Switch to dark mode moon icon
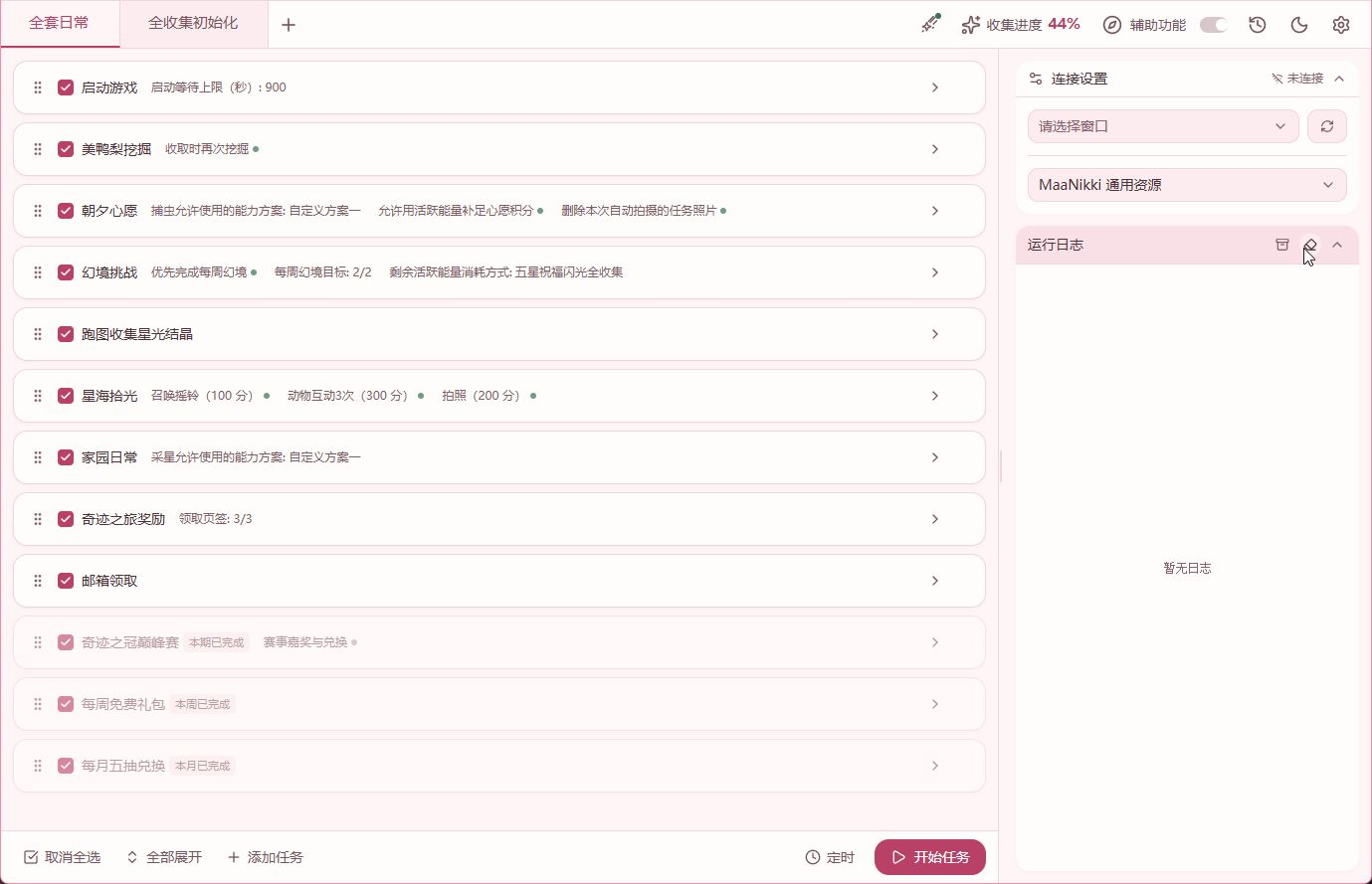This screenshot has height=884, width=1372. [1299, 25]
